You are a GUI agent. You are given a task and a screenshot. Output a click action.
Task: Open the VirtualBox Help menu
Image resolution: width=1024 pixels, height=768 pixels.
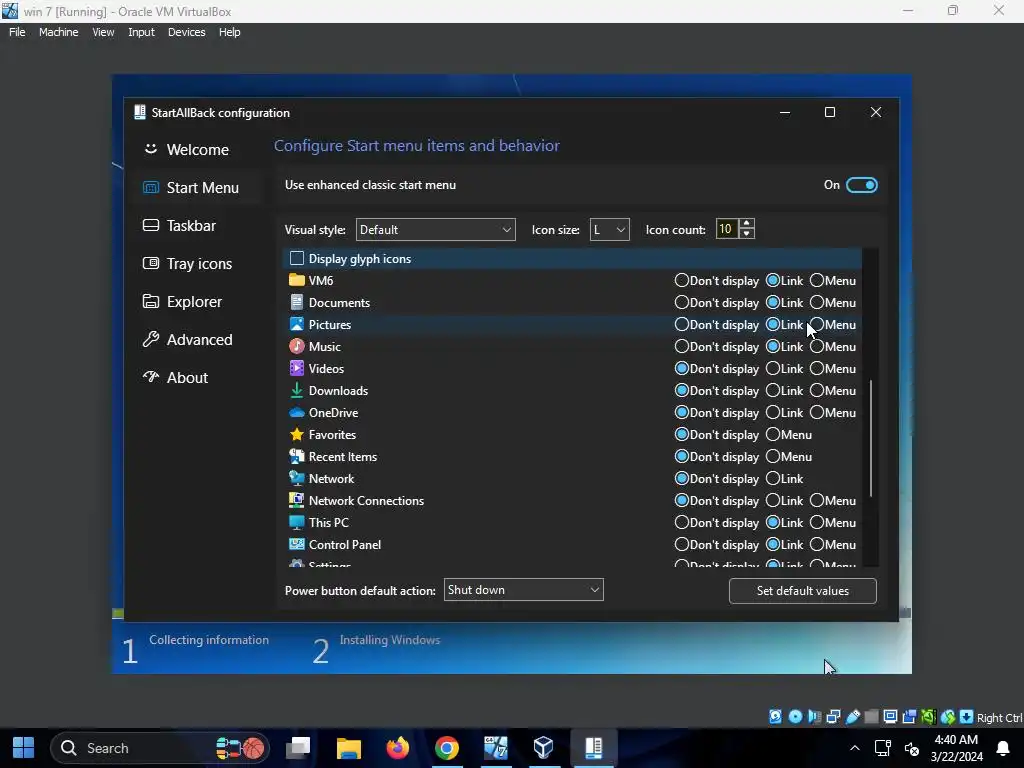229,32
